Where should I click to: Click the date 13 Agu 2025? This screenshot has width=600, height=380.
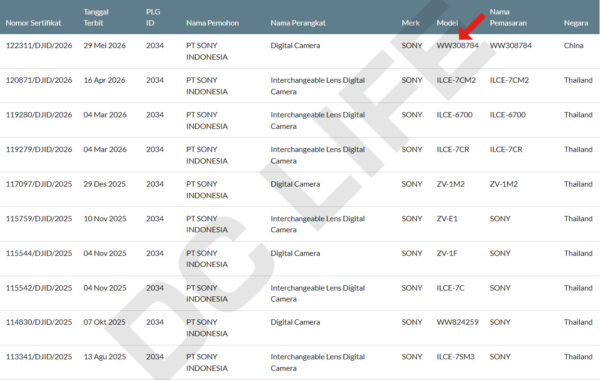click(x=104, y=357)
